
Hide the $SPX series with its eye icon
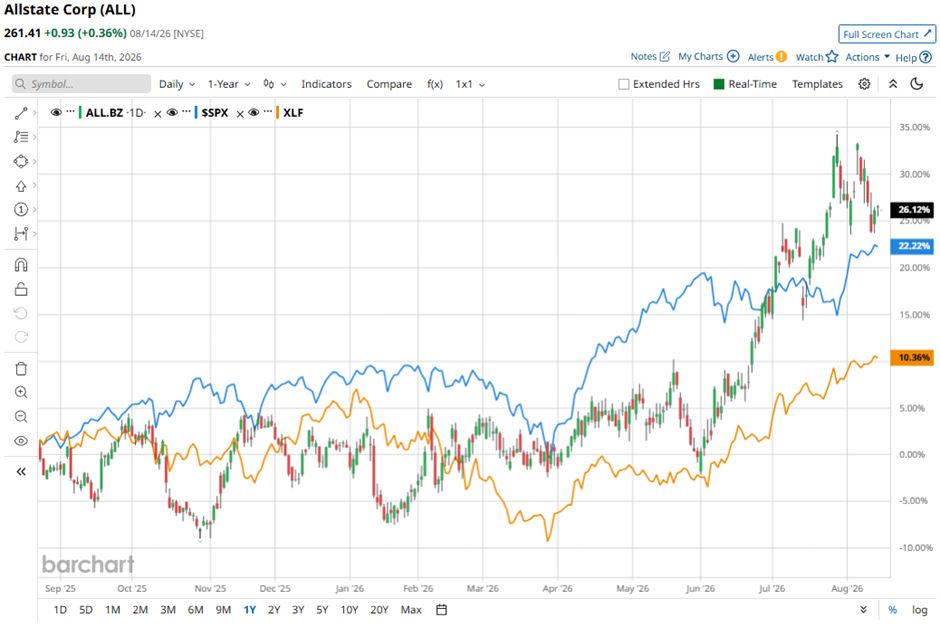coord(171,112)
